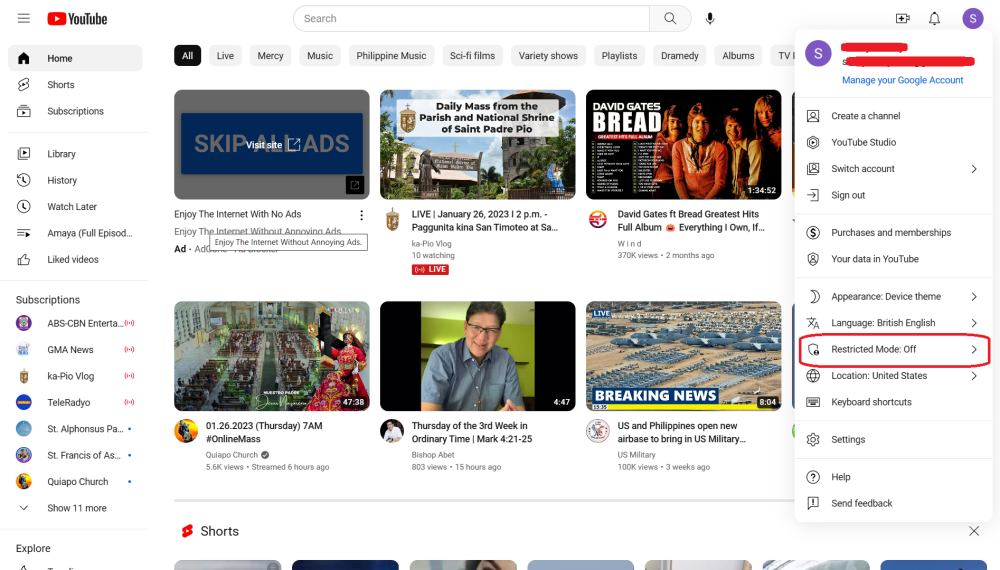Open Bishop Abet channel link
This screenshot has width=1000, height=570.
(x=433, y=455)
